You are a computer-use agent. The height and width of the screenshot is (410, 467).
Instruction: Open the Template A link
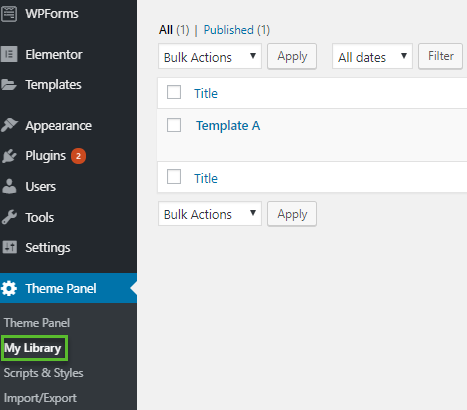pyautogui.click(x=228, y=126)
